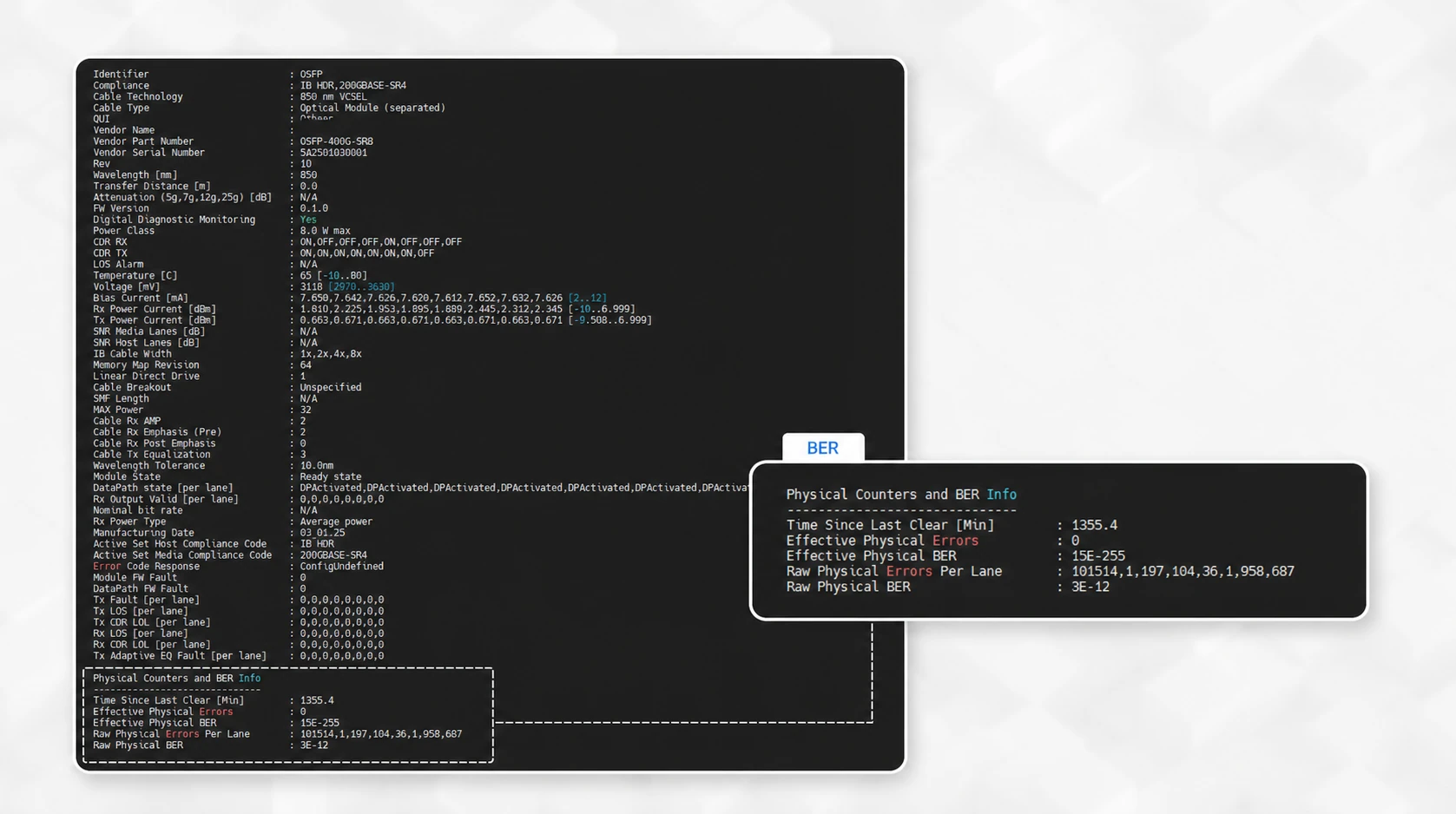Select the Manufacturing Date 03_01_25 value
This screenshot has width=1456, height=814.
(322, 533)
